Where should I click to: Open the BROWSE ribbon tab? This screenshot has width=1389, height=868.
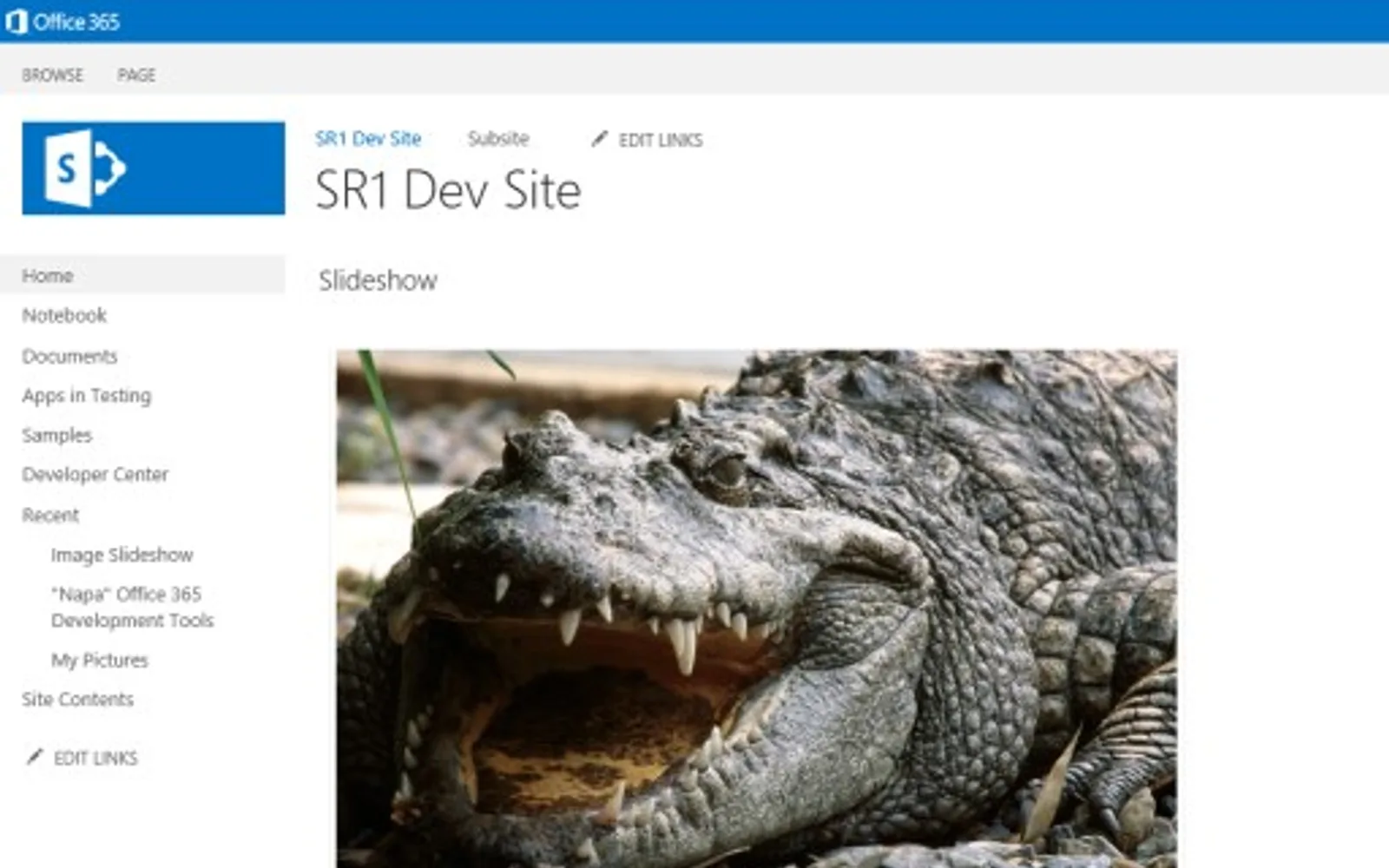(53, 76)
